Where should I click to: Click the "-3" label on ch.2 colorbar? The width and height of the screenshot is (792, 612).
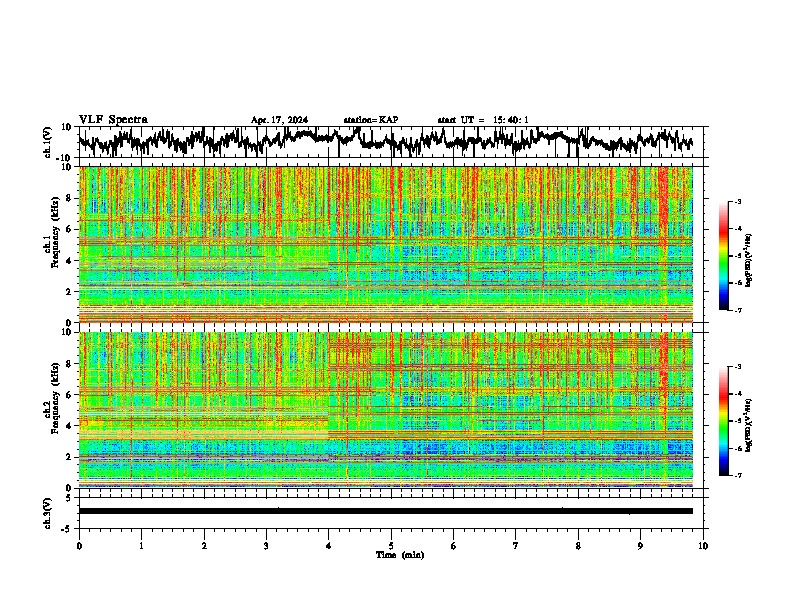[738, 367]
